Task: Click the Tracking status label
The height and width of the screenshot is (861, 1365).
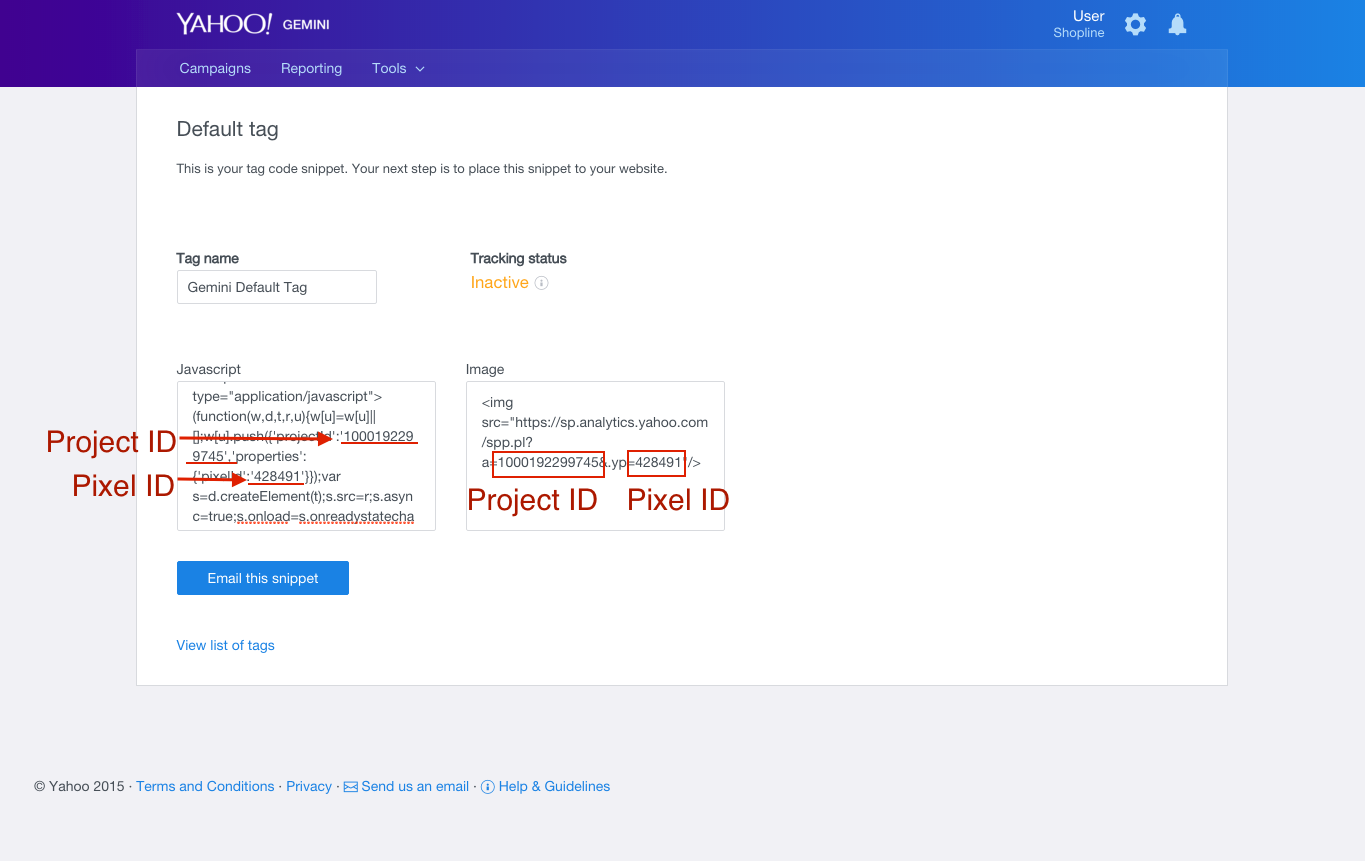Action: (x=518, y=258)
